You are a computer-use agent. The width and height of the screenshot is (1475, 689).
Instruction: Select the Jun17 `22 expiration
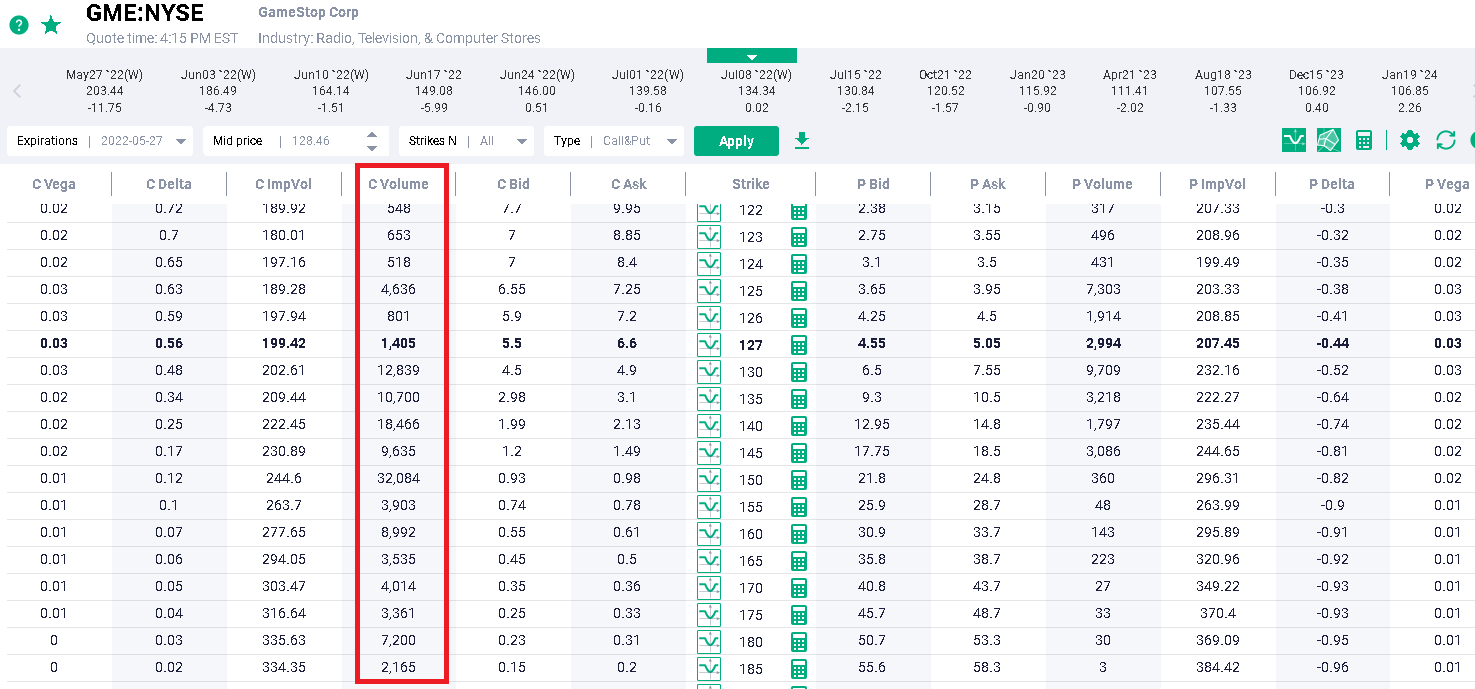click(434, 91)
